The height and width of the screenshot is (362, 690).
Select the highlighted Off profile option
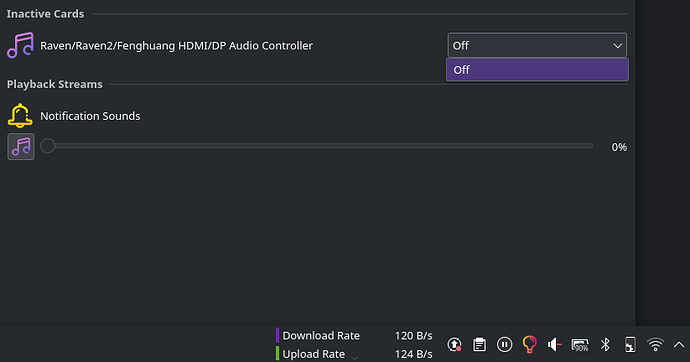tap(537, 70)
